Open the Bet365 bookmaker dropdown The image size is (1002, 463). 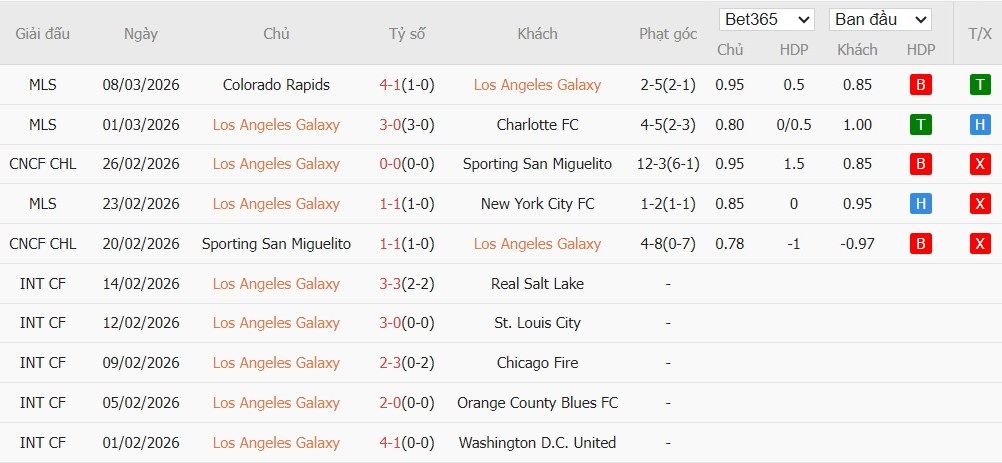coord(767,19)
